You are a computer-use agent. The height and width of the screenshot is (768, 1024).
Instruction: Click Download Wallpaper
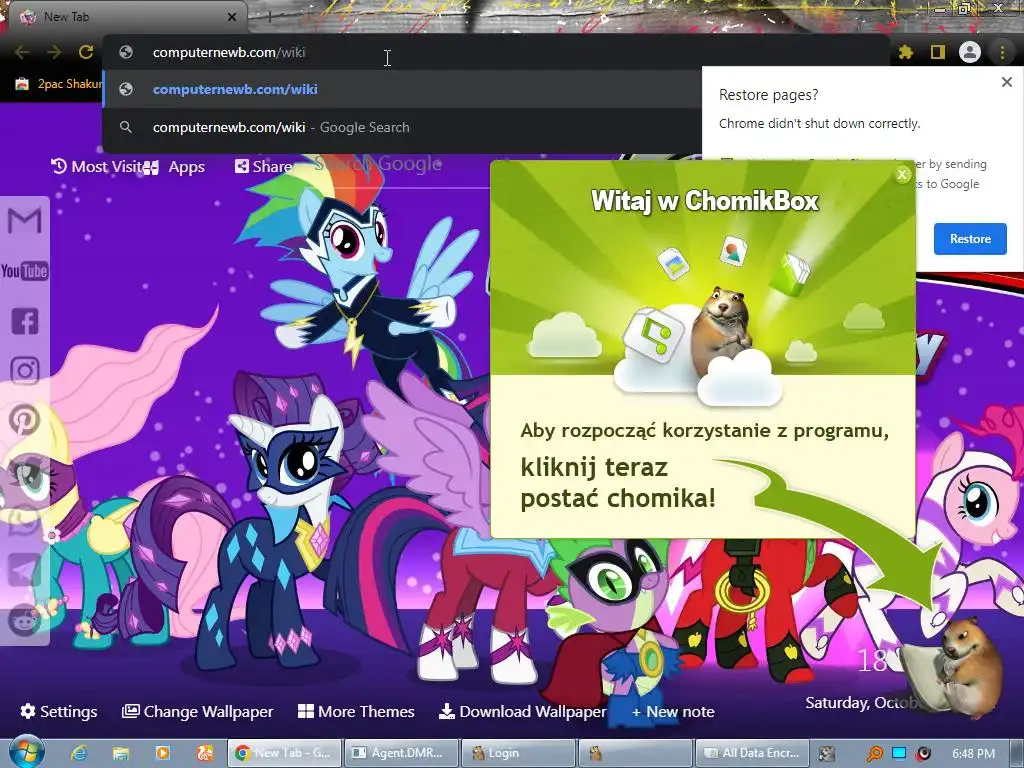[522, 711]
